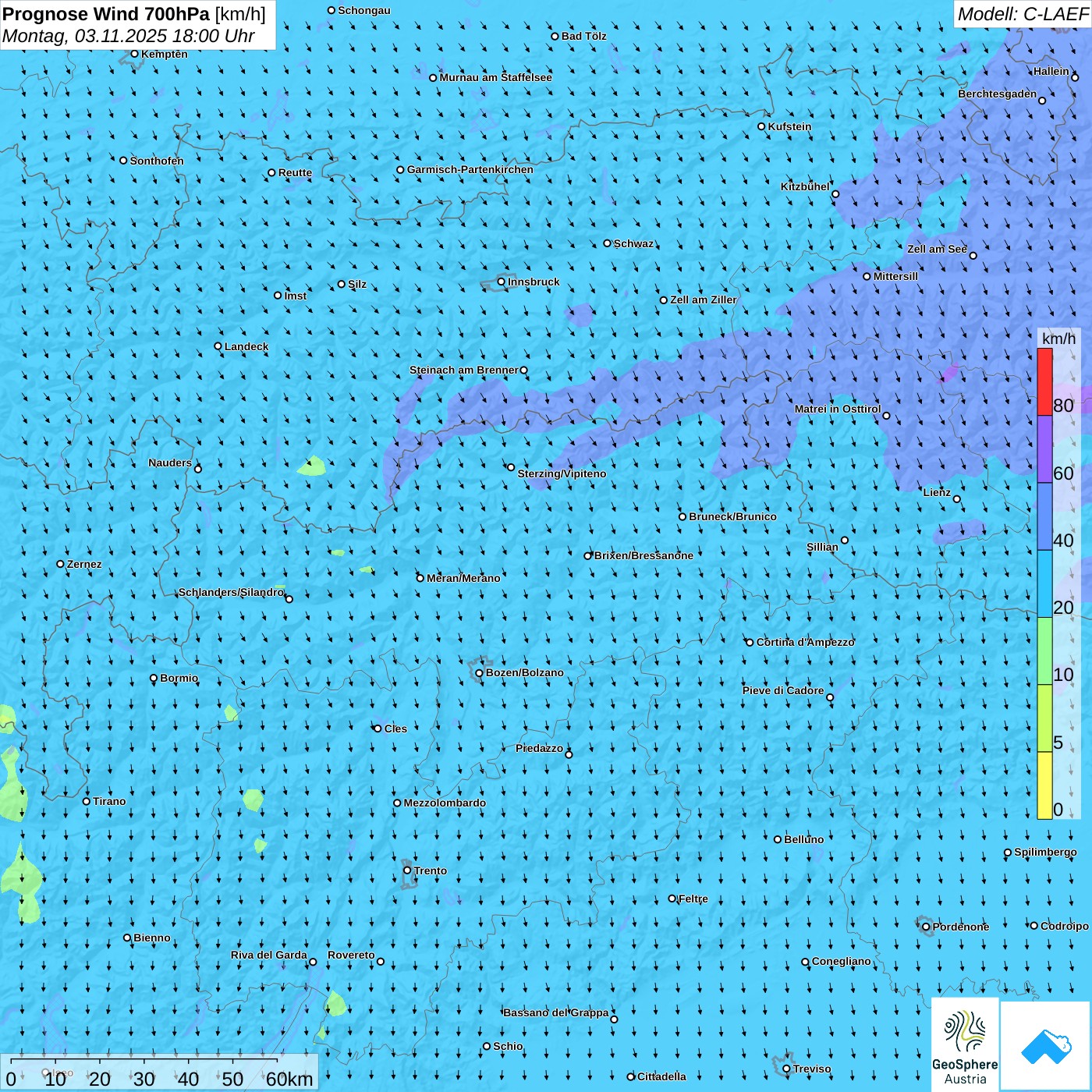Click the 'Berchtesgaden' label
Image resolution: width=1092 pixels, height=1092 pixels.
point(998,94)
